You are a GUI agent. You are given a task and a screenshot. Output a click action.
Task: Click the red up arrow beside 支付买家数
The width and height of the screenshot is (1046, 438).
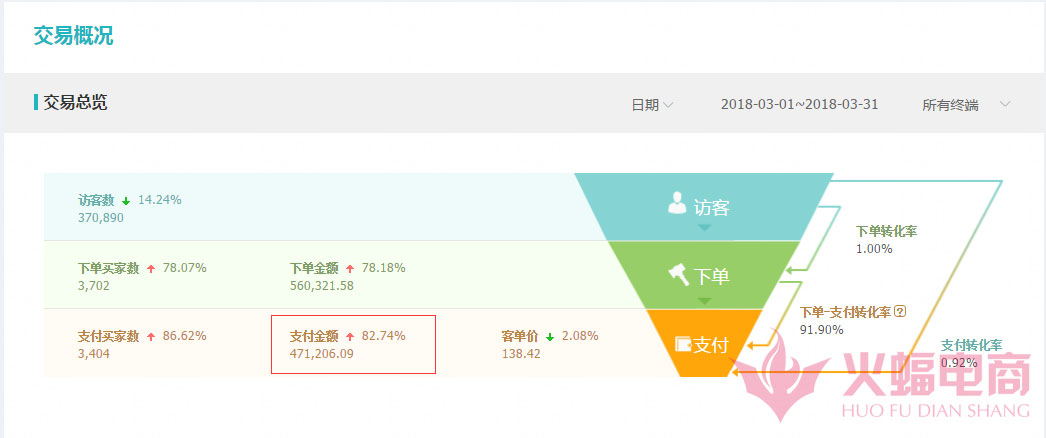(x=151, y=336)
